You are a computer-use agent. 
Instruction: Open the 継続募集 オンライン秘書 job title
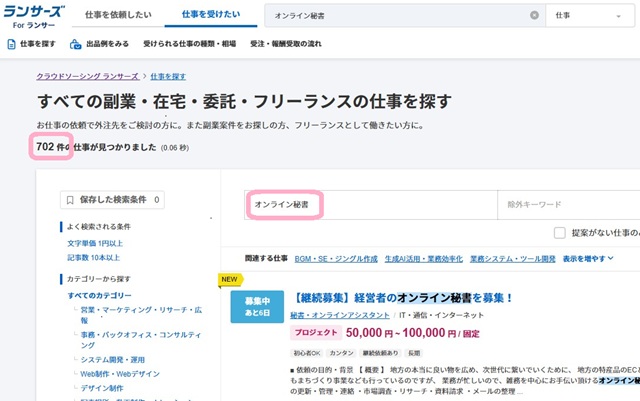[x=403, y=297]
